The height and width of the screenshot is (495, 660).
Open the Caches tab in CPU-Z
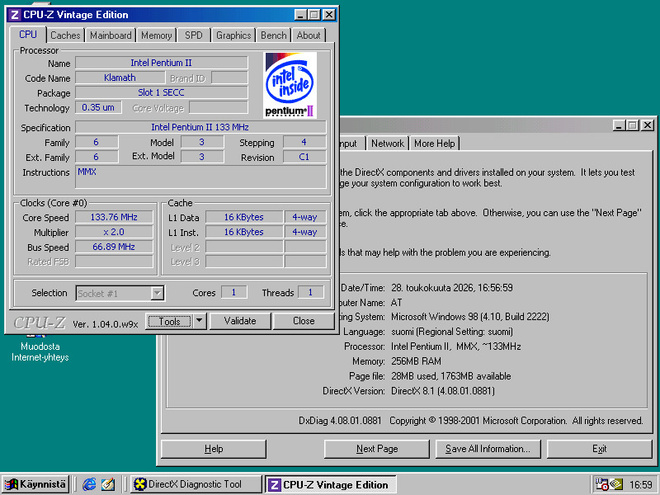(65, 35)
